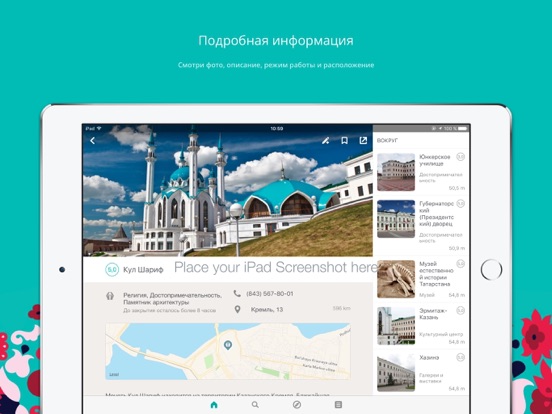Select Музей естественной истории Татарстана title
552x414 pixels.
(x=436, y=274)
